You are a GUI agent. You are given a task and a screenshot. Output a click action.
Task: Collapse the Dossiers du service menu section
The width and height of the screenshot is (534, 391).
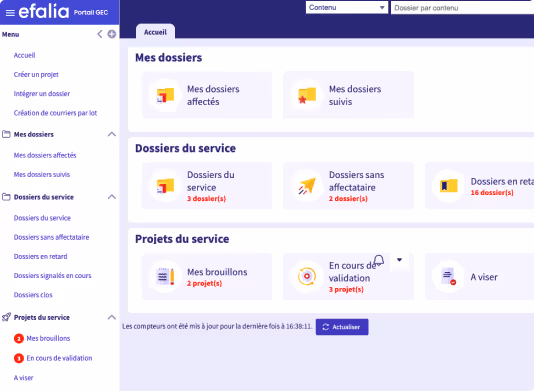click(112, 197)
